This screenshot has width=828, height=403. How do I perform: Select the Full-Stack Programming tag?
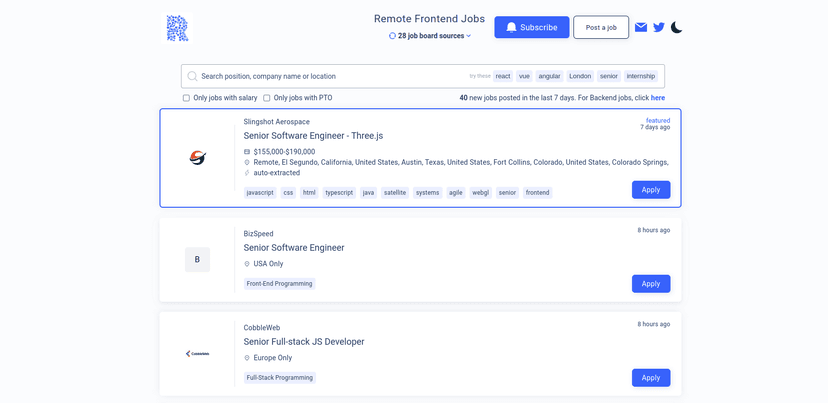coord(279,378)
